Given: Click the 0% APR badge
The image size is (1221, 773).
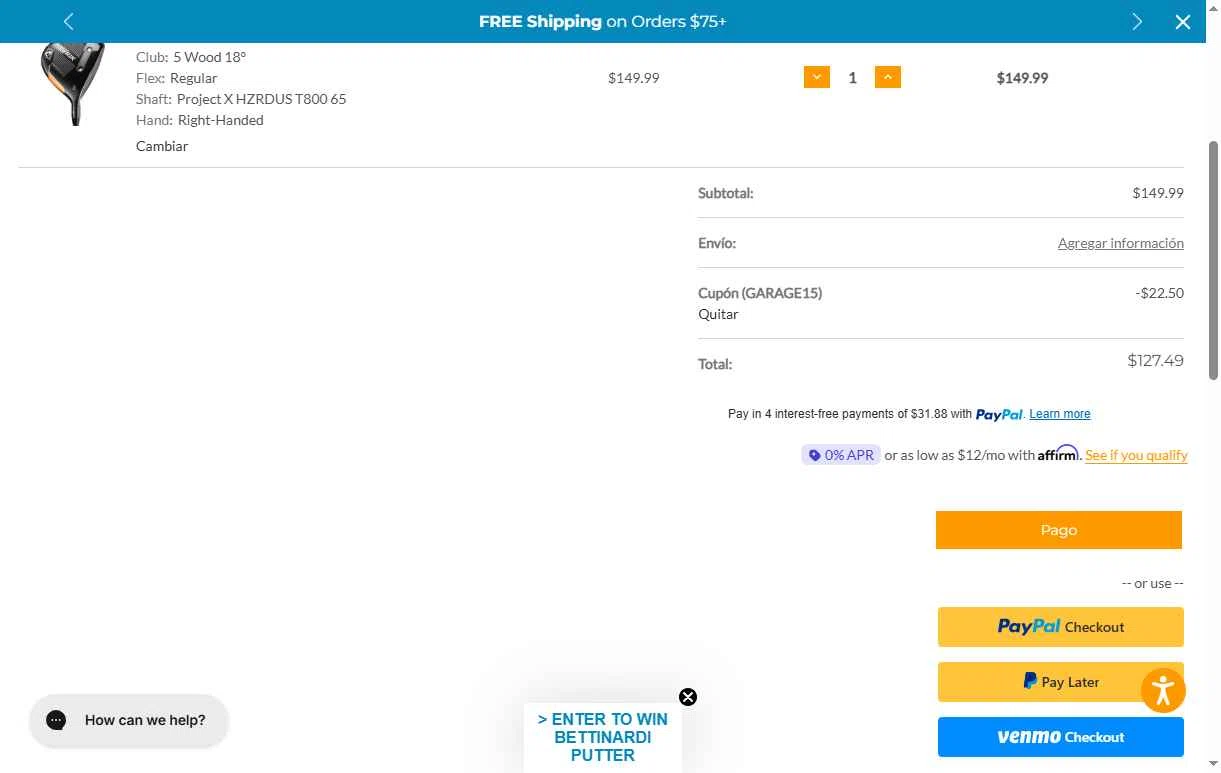Looking at the screenshot, I should (841, 455).
